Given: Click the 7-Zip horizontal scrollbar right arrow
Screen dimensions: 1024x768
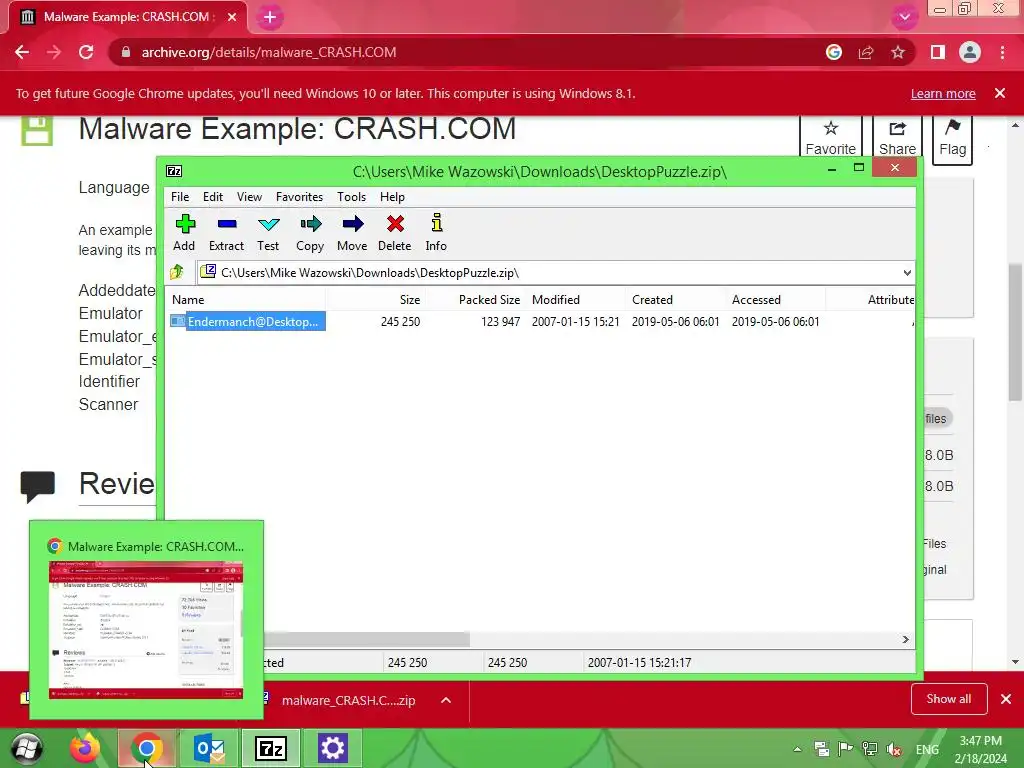Looking at the screenshot, I should 905,639.
